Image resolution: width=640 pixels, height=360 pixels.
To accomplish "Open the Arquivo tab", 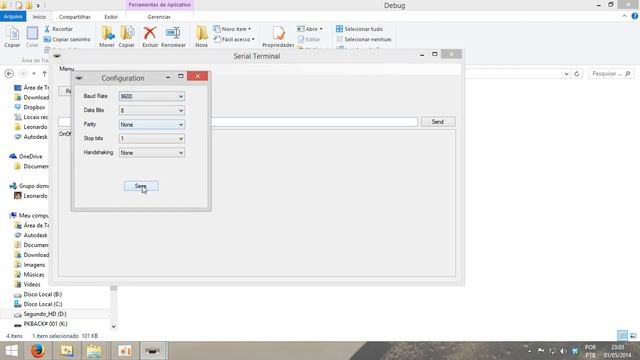I will [13, 17].
